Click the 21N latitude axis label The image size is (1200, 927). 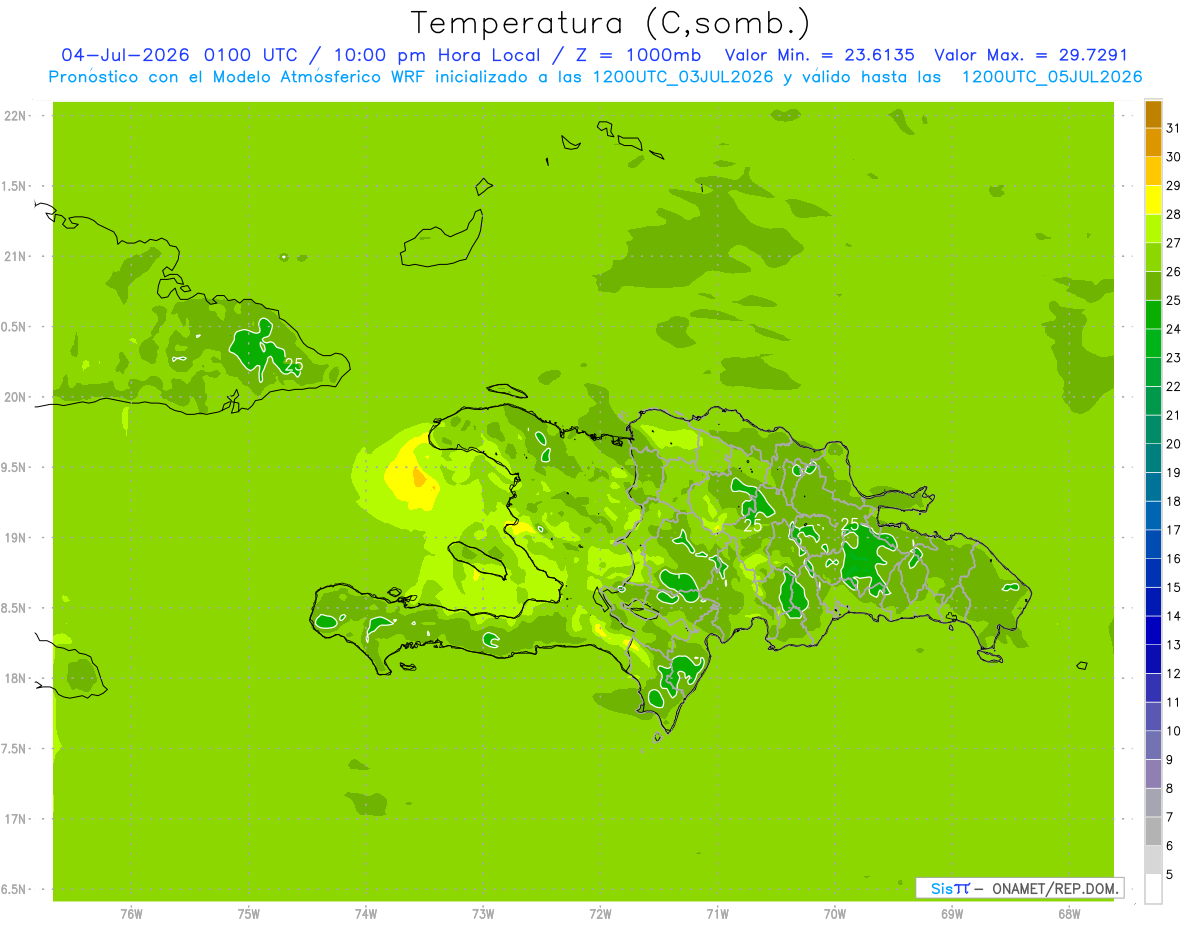point(15,257)
